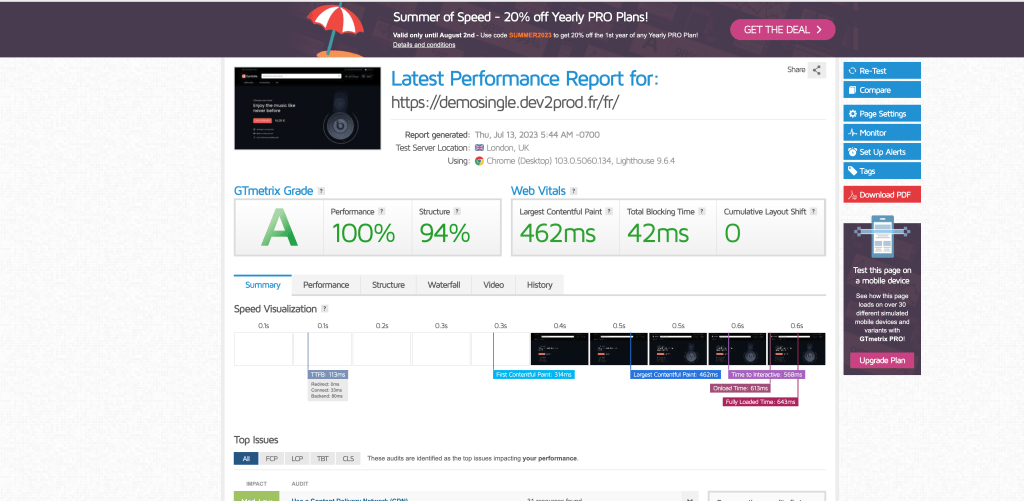Click the TTFB 113ms marker

[328, 375]
